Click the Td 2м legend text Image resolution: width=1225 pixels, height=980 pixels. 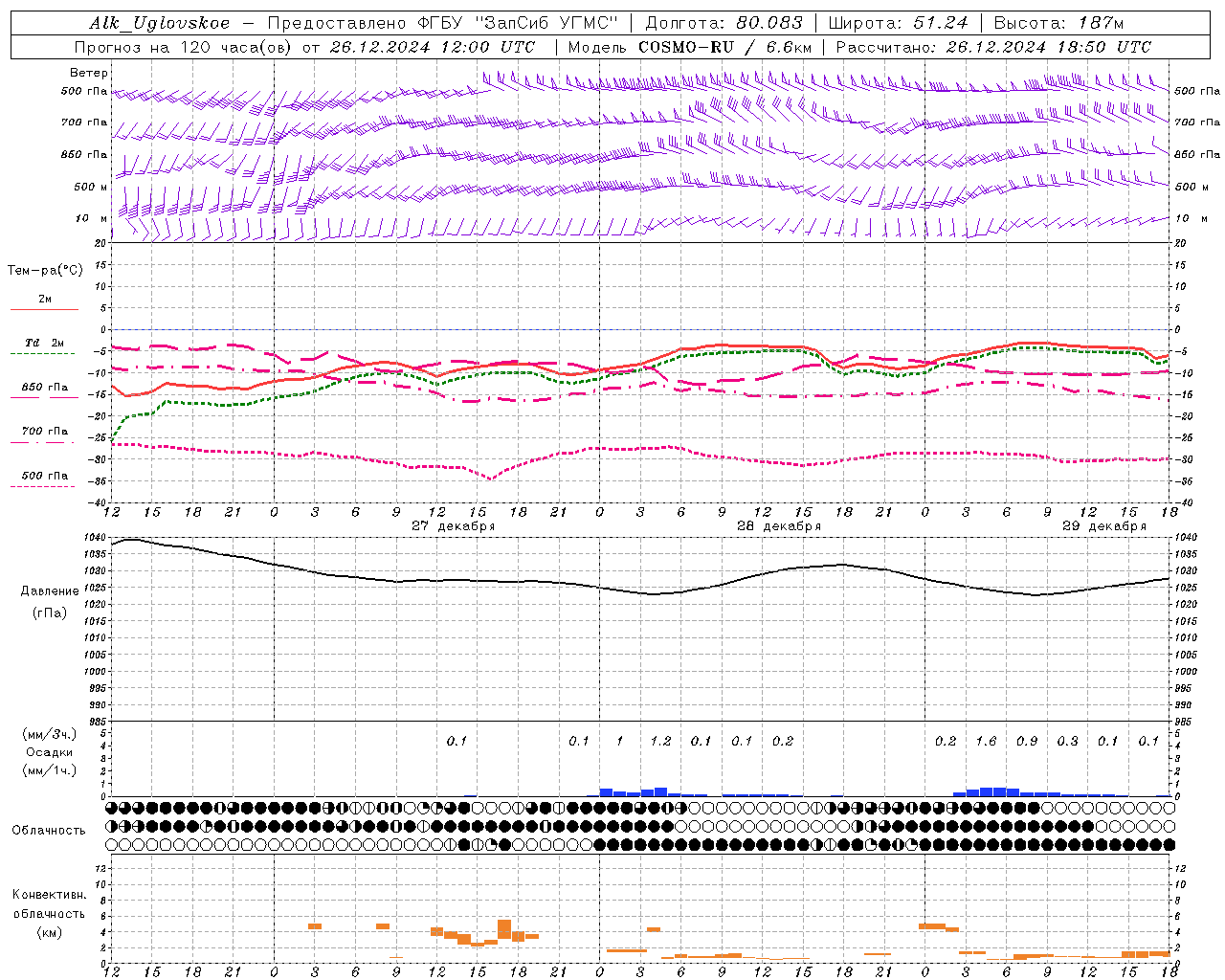[x=45, y=343]
